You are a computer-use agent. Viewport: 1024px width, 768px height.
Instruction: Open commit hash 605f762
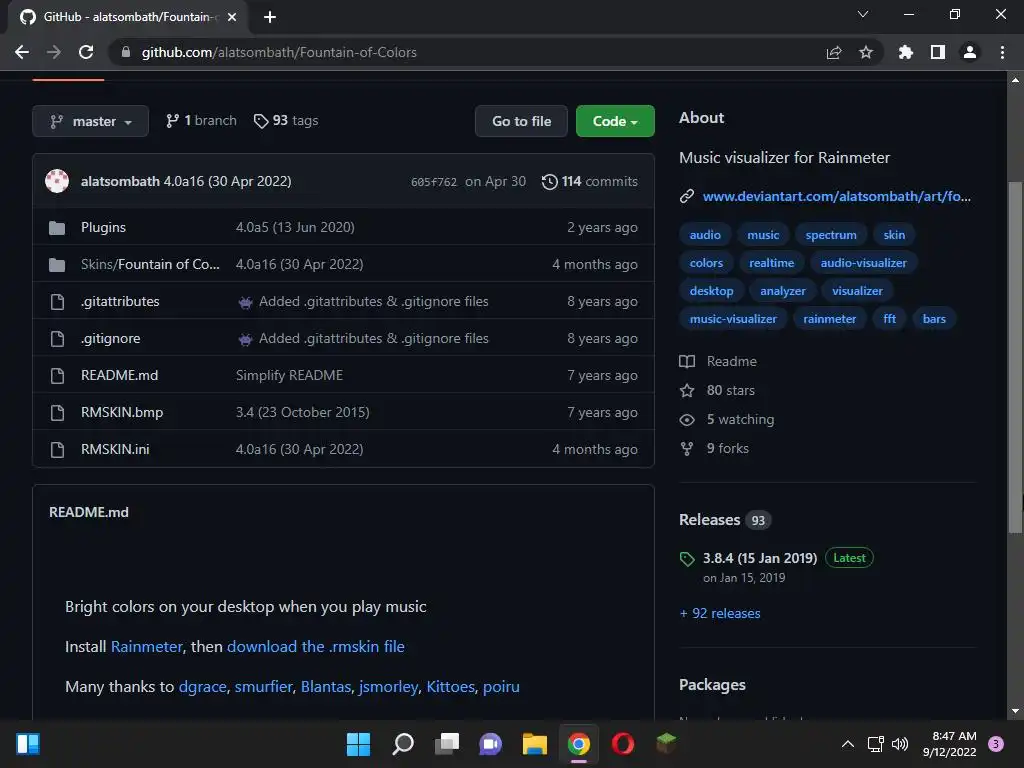click(x=434, y=182)
